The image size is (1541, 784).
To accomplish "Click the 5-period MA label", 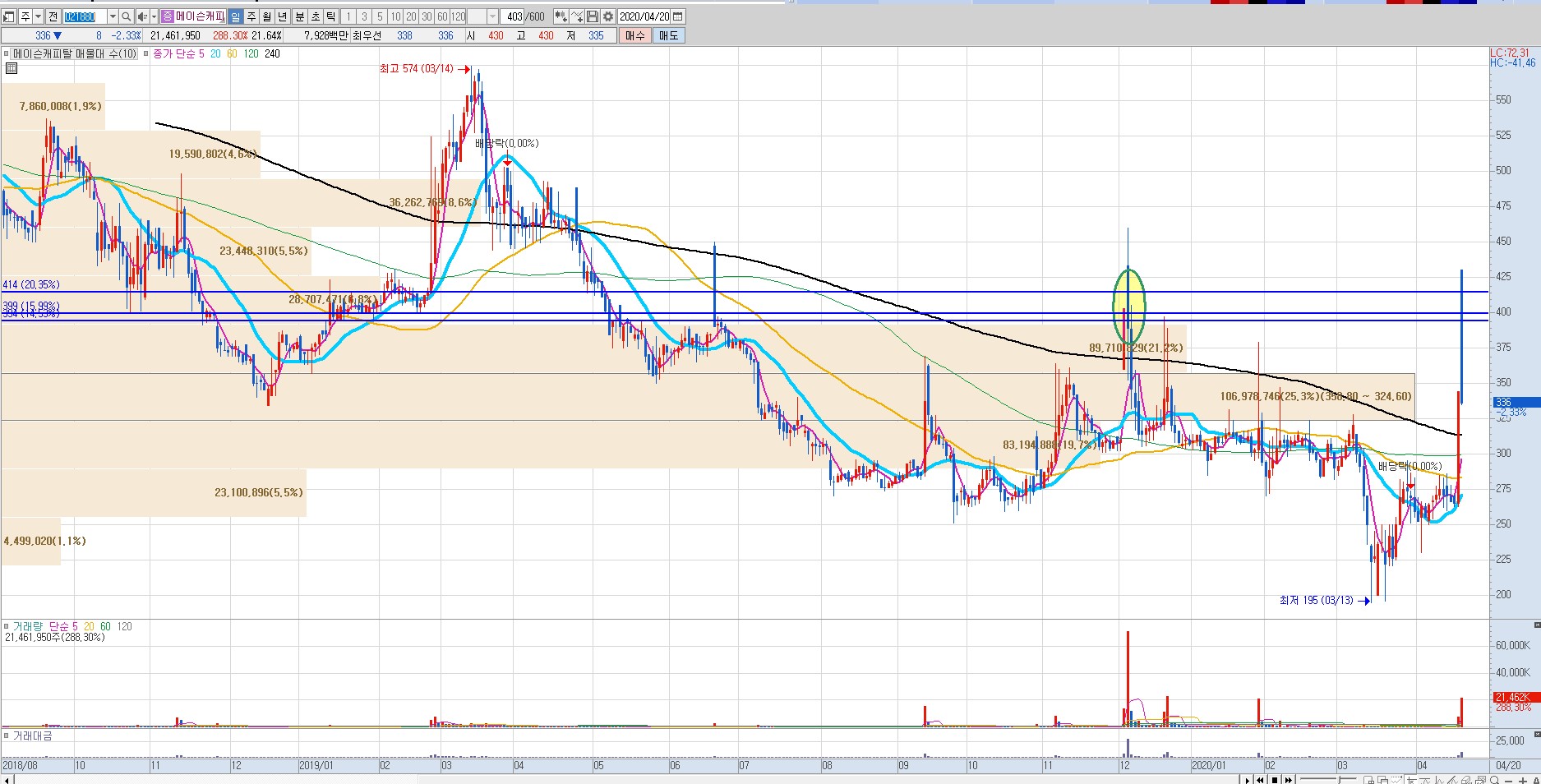I will [201, 54].
